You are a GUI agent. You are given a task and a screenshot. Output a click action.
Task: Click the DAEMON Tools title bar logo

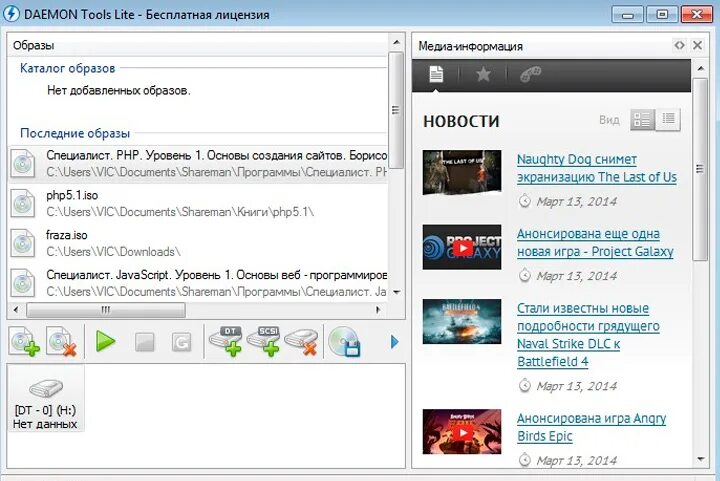pyautogui.click(x=11, y=14)
